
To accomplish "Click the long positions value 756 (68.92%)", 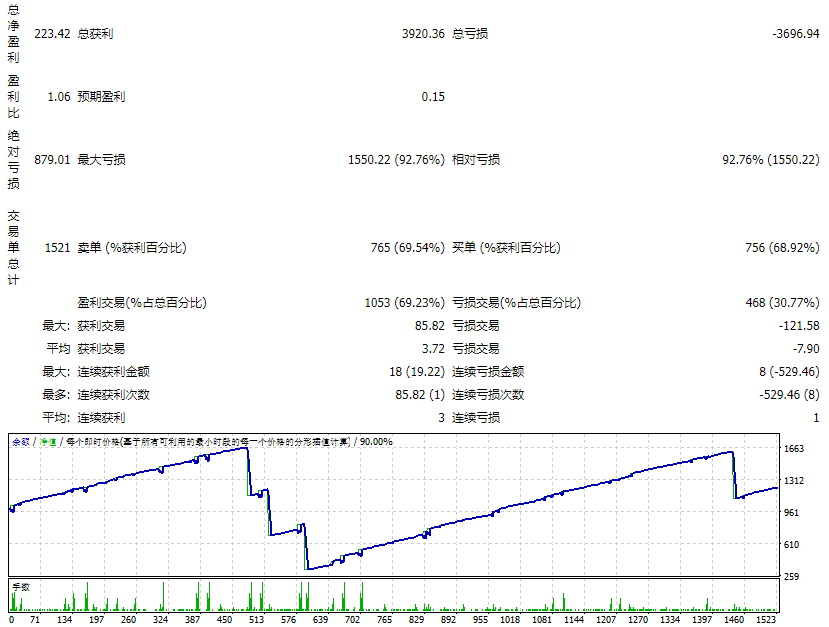I will click(x=782, y=248).
